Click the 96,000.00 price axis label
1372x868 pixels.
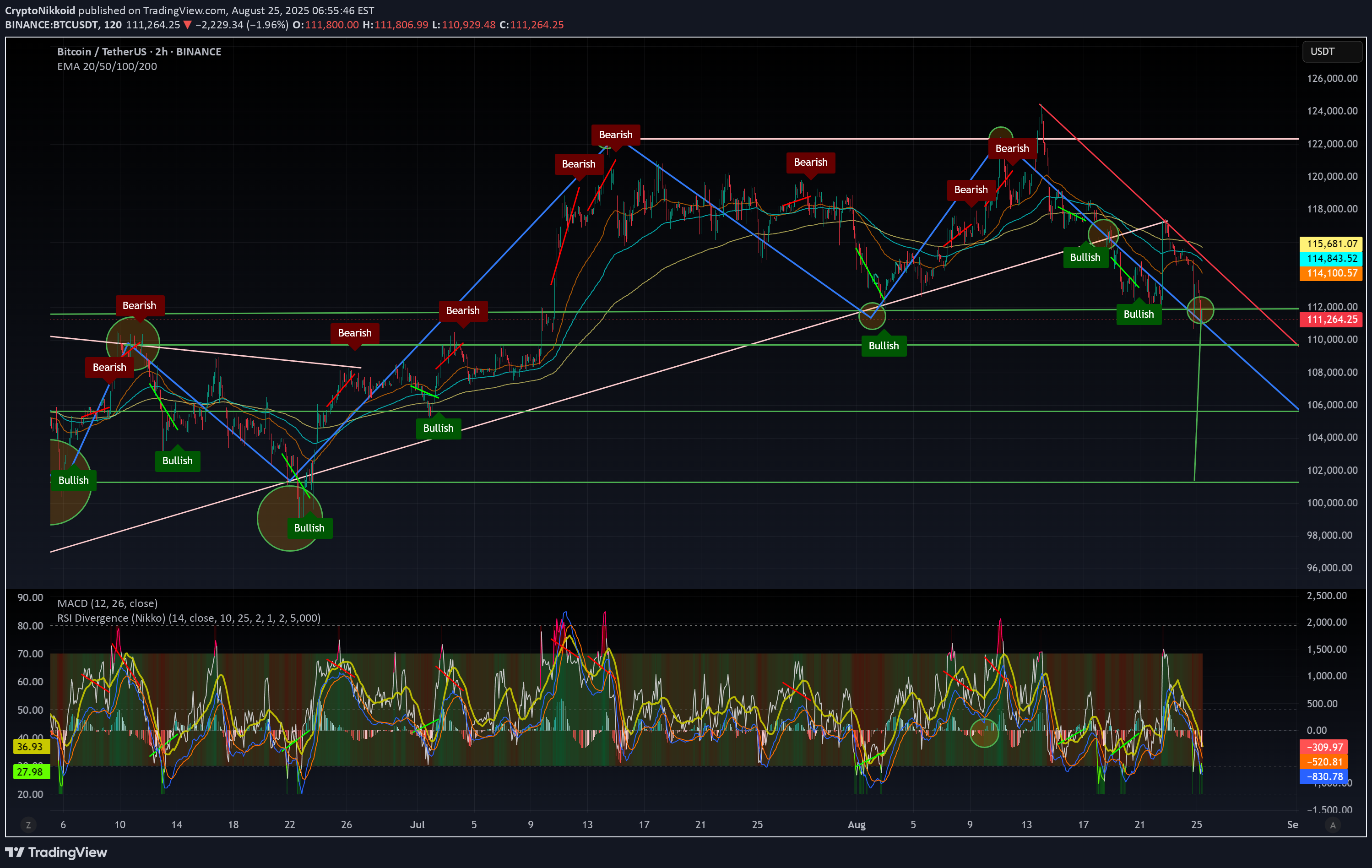(1329, 568)
